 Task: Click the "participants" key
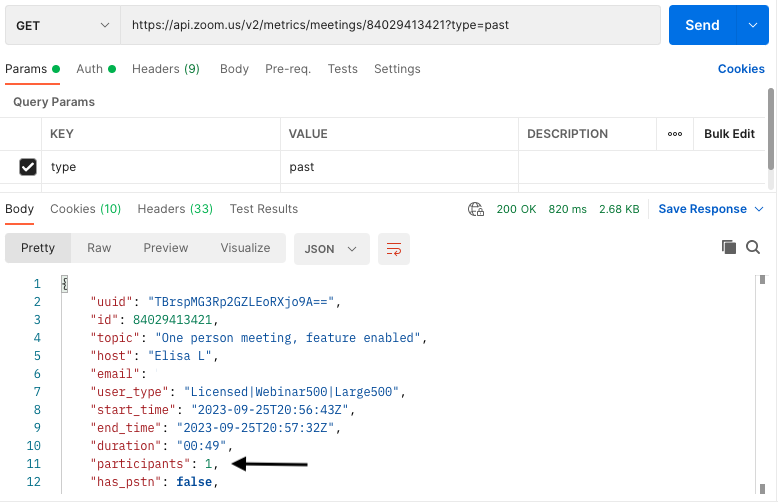[140, 464]
